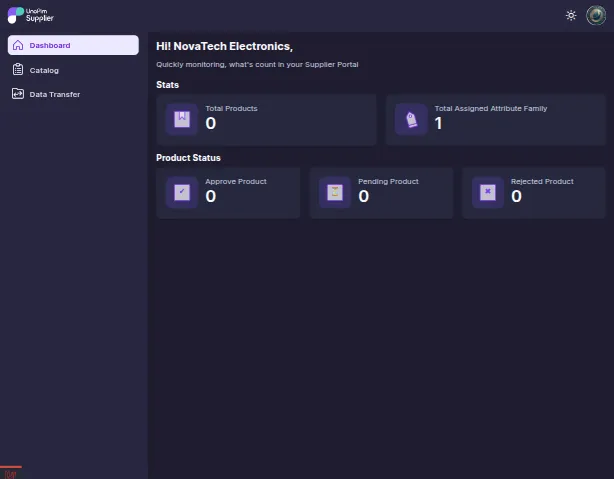Click the Pending Product count 0
614x479 pixels.
pos(363,196)
